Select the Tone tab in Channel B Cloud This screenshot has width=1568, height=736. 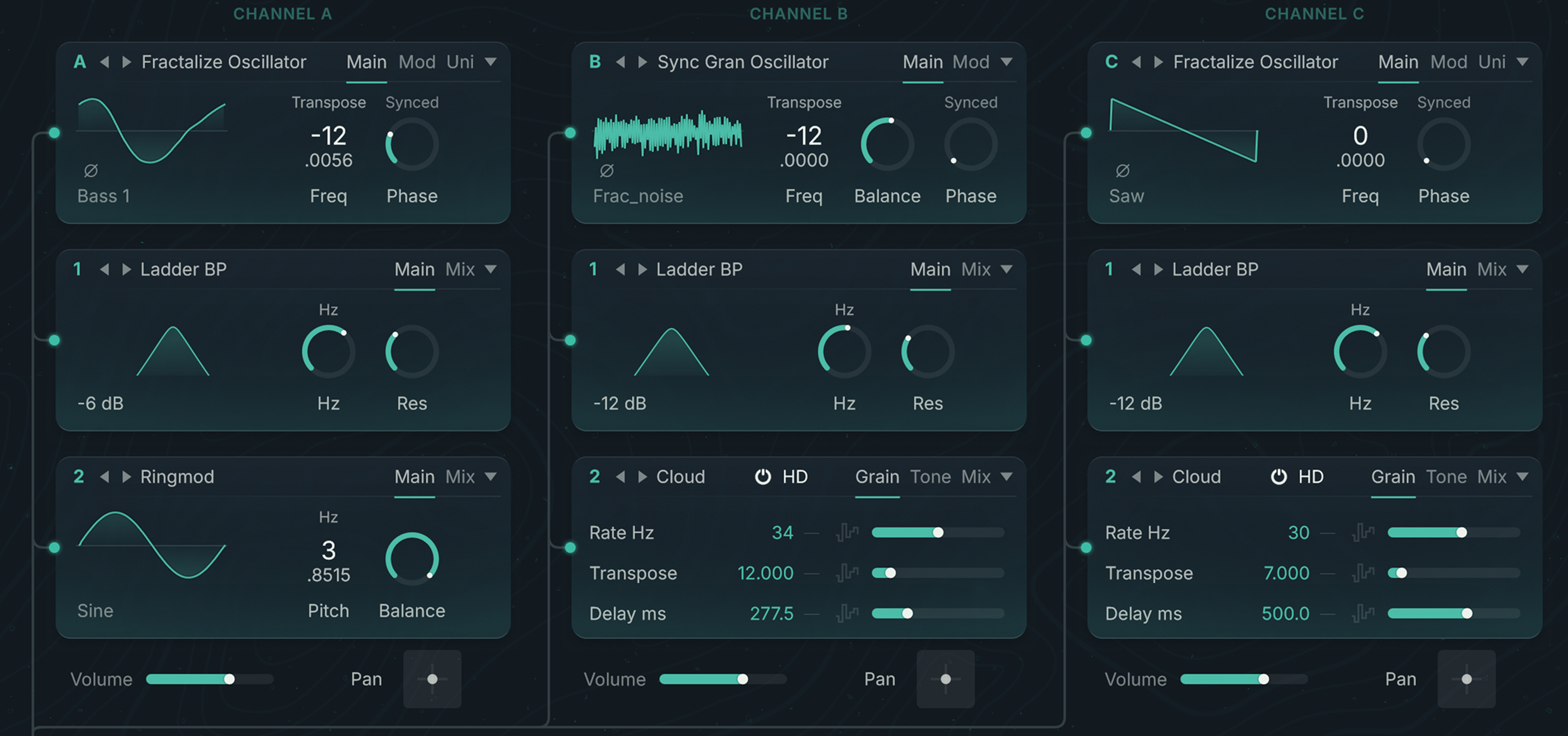coord(931,477)
